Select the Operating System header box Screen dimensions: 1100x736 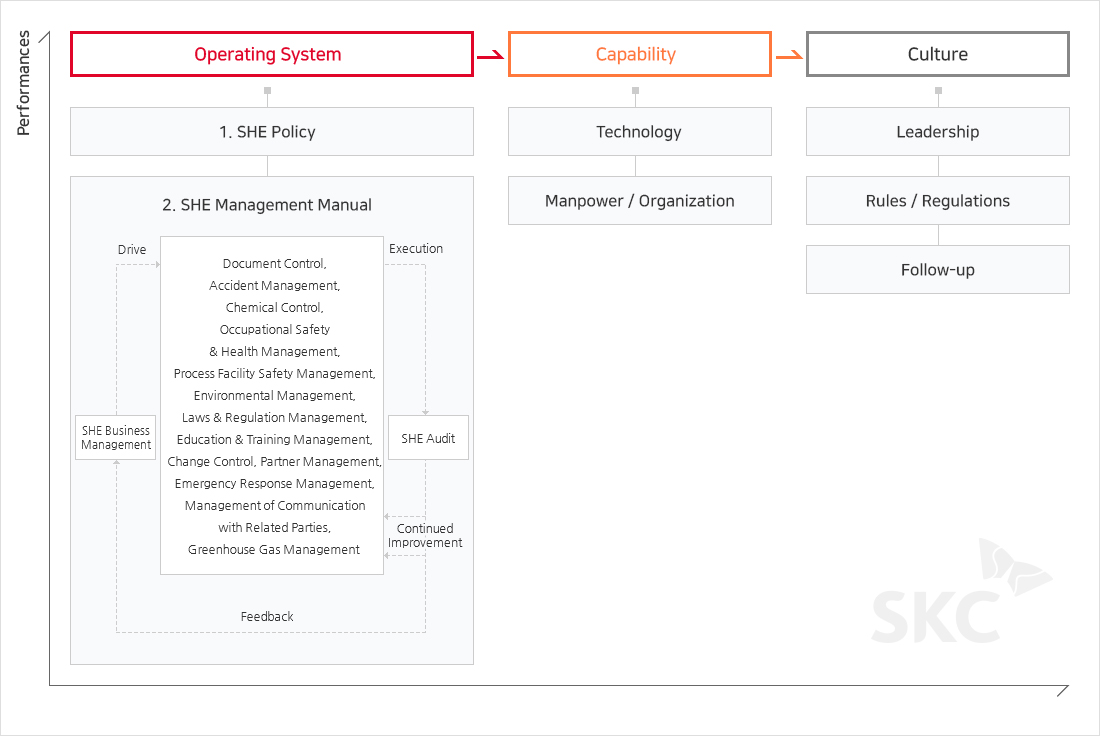(x=271, y=54)
